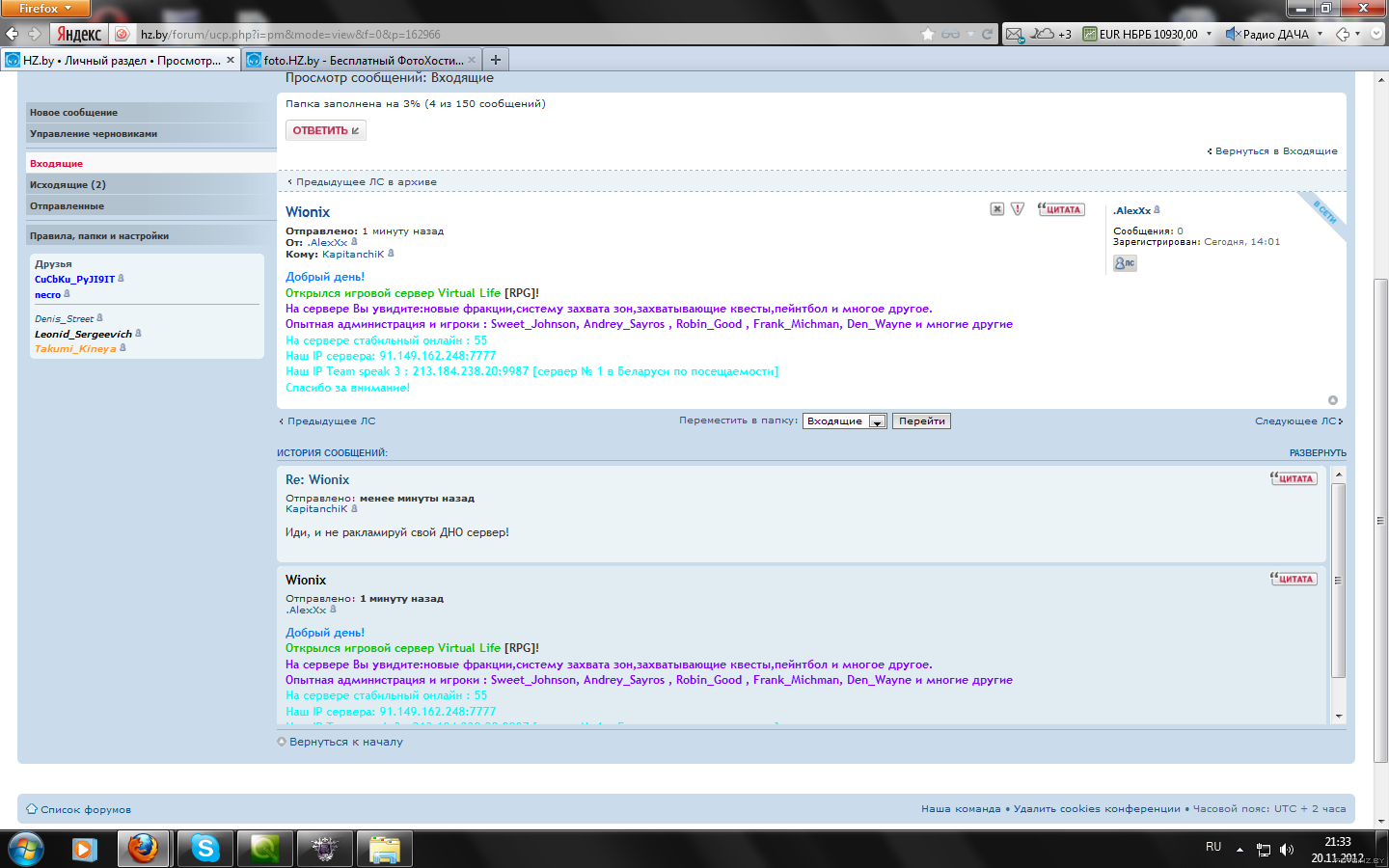Click the muted speaker radio icon
The width and height of the screenshot is (1389, 868).
(x=1232, y=34)
